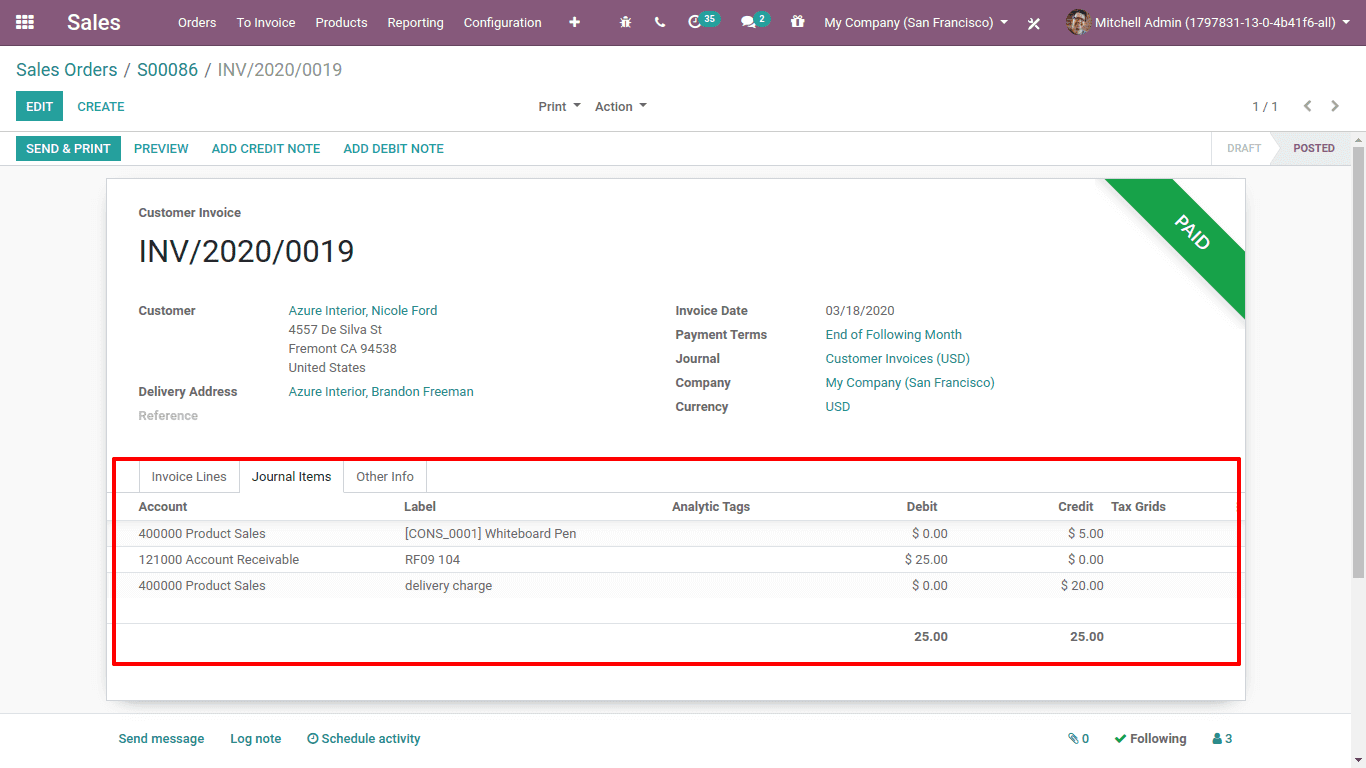Click the Account column header
This screenshot has height=768, width=1366.
click(163, 507)
